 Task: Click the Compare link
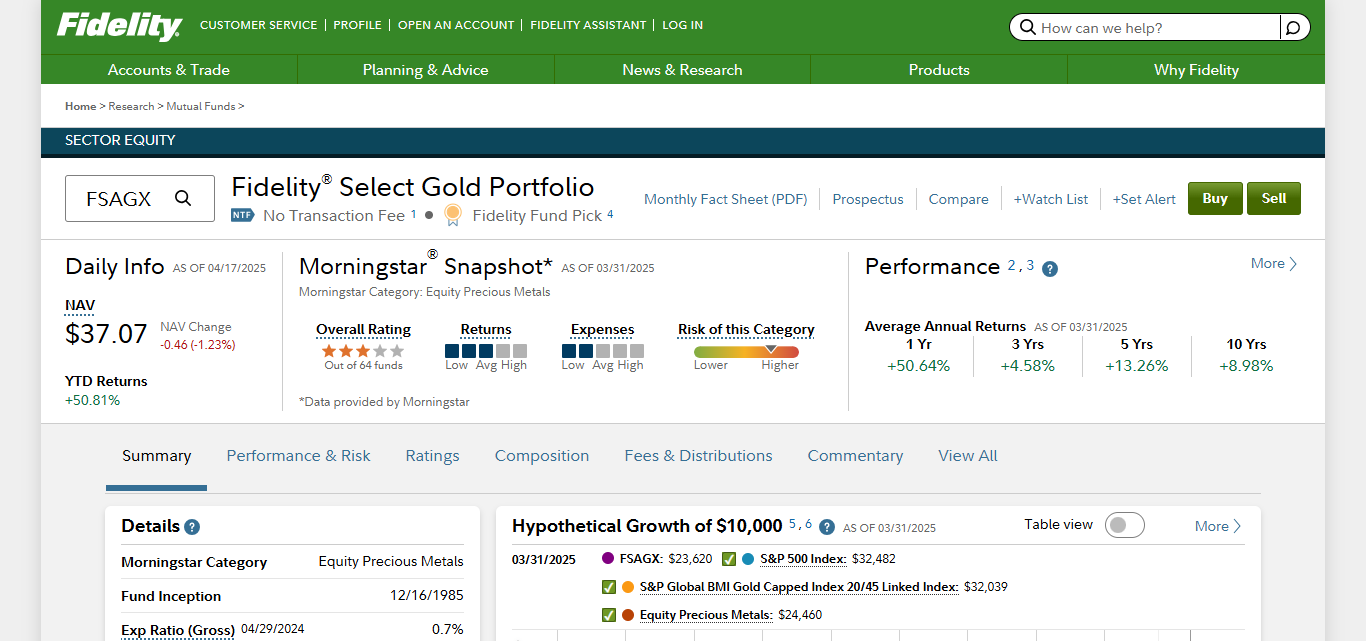pyautogui.click(x=958, y=199)
